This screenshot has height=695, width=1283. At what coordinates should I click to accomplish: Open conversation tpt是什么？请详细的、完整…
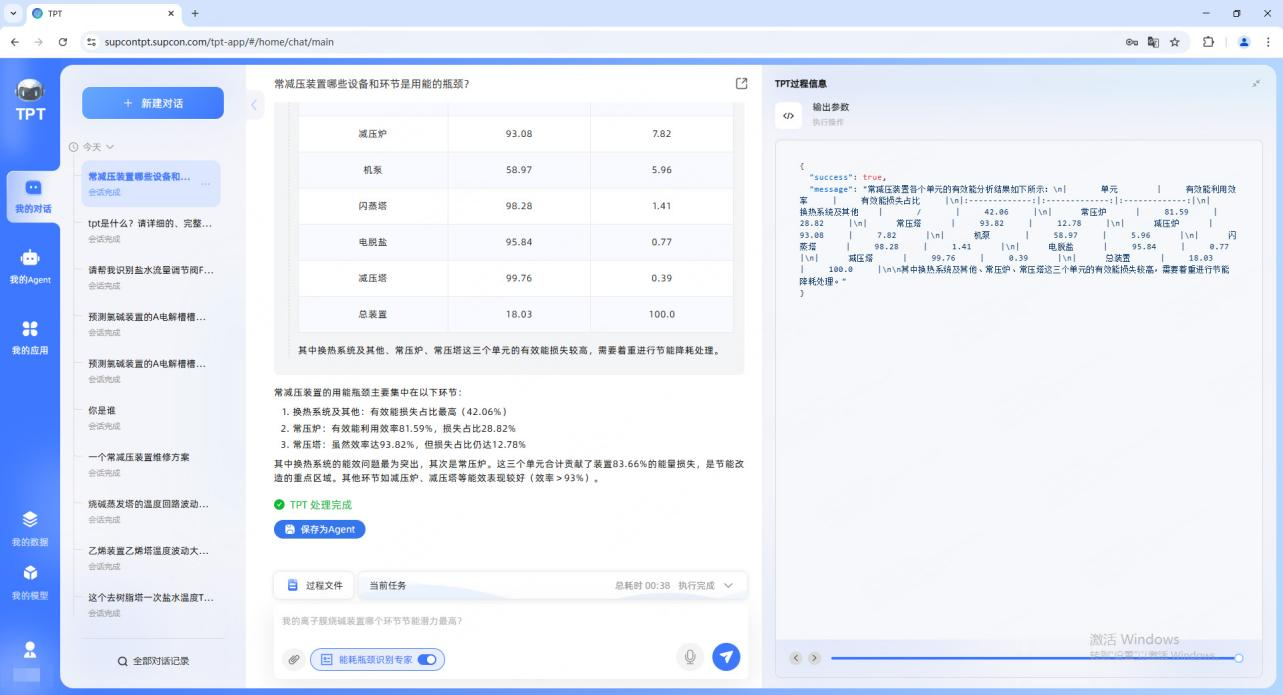point(150,230)
